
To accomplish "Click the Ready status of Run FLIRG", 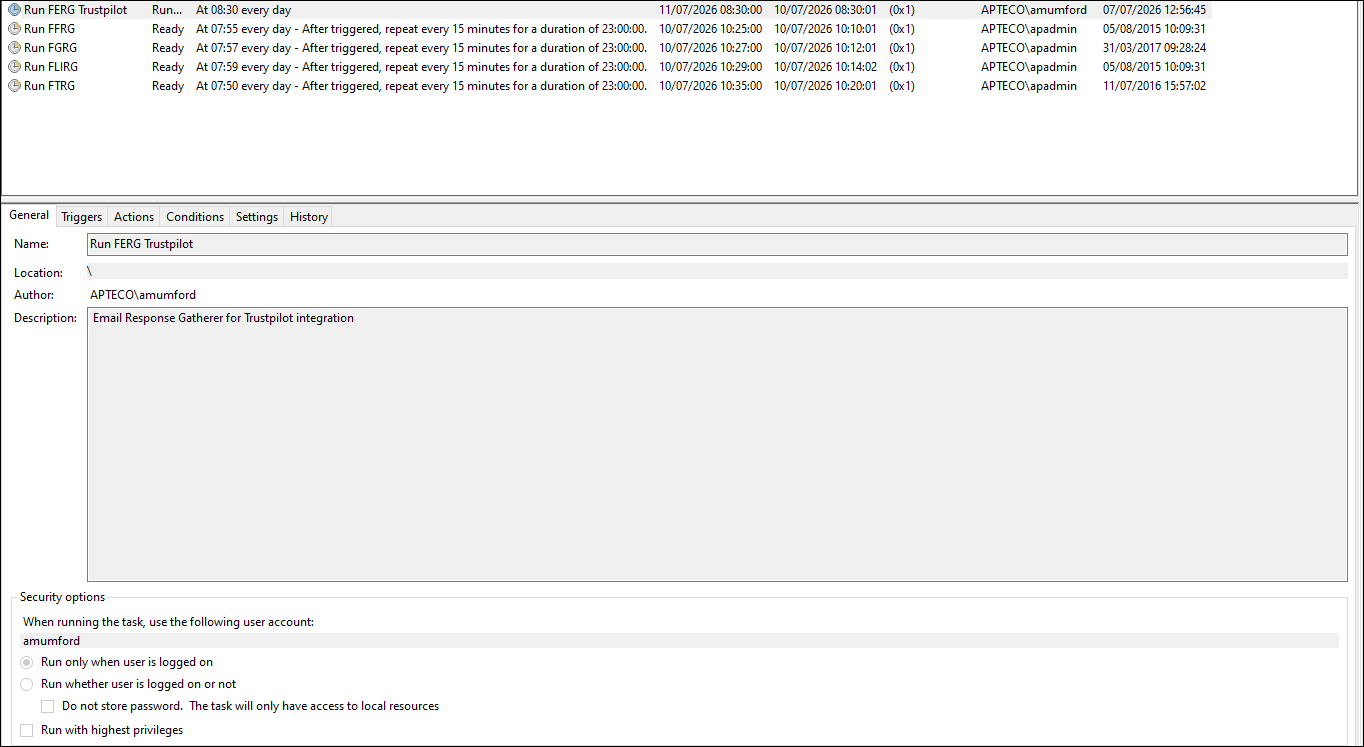I will 168,67.
